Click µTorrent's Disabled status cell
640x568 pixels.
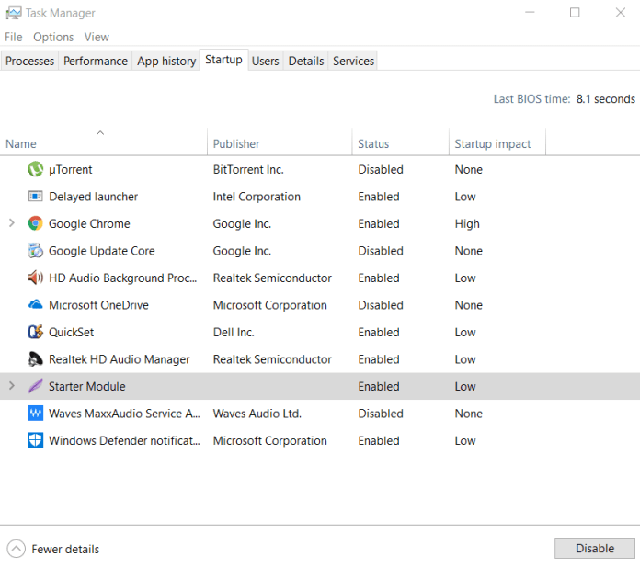pyautogui.click(x=381, y=169)
